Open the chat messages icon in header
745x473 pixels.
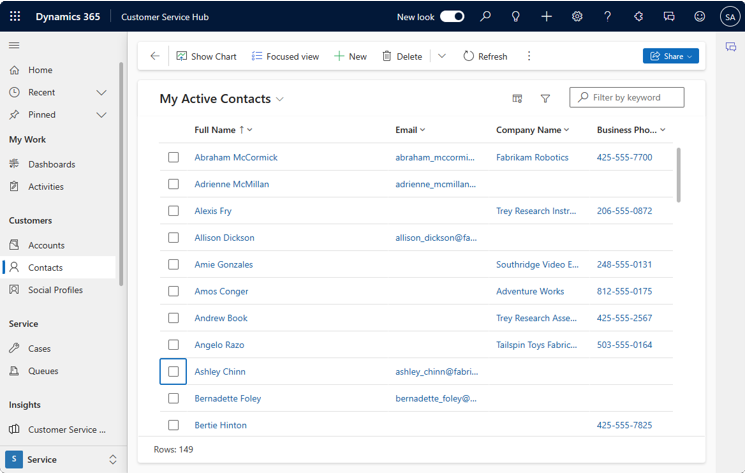pyautogui.click(x=669, y=17)
